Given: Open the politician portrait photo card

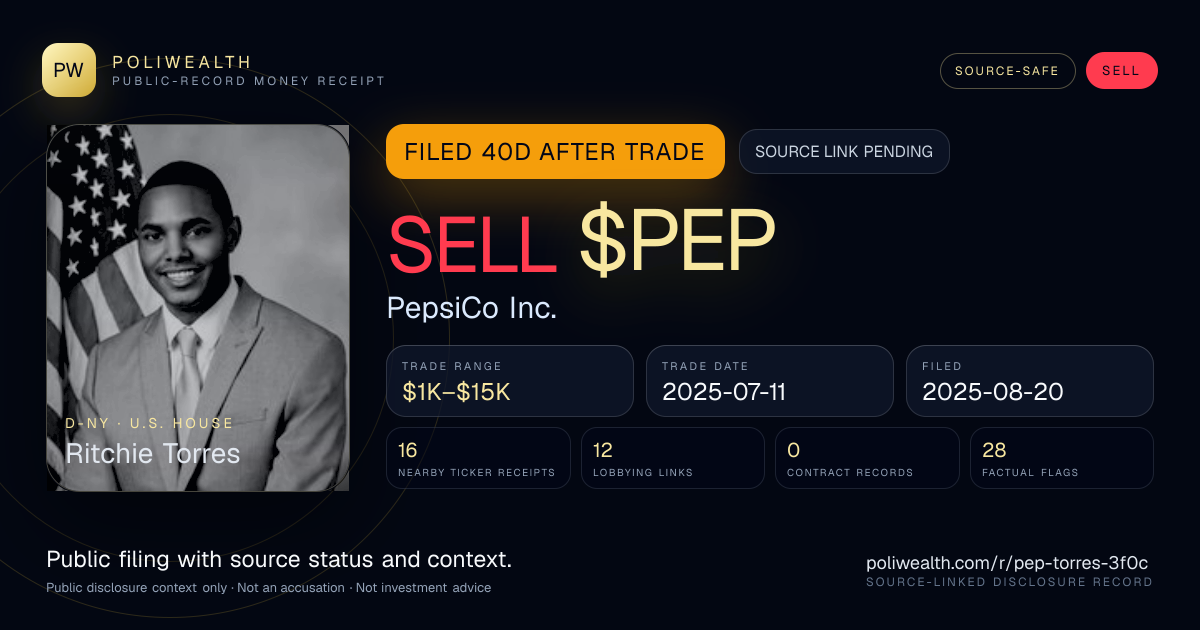Looking at the screenshot, I should [x=198, y=308].
